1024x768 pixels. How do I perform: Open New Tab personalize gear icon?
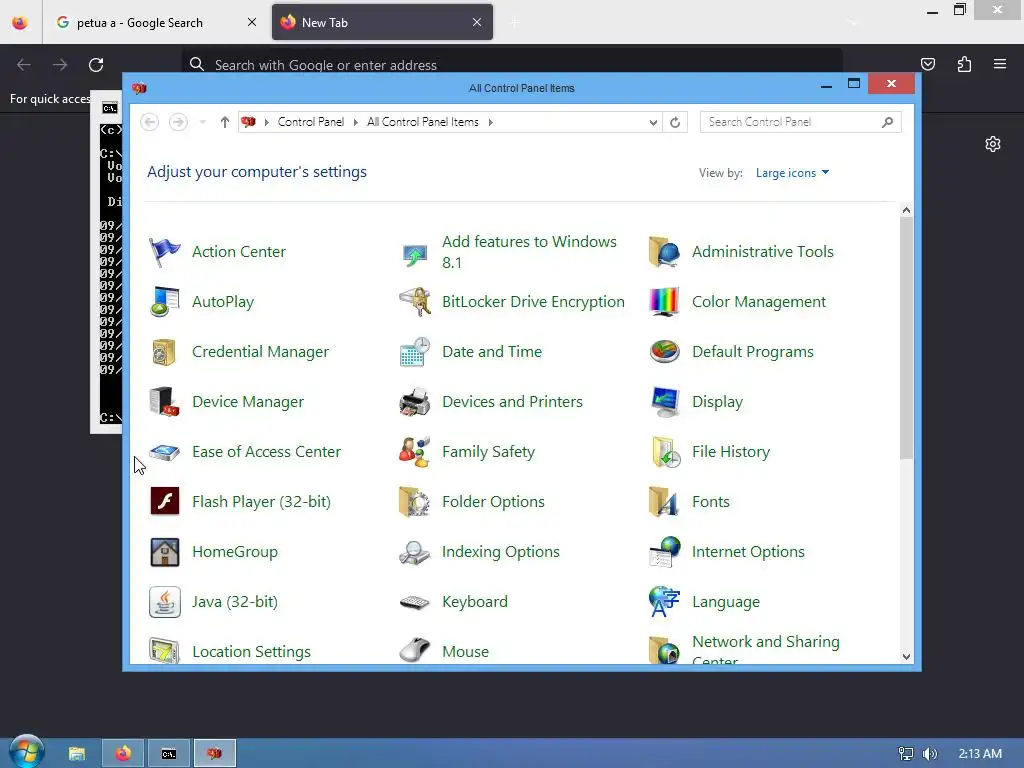coord(993,144)
